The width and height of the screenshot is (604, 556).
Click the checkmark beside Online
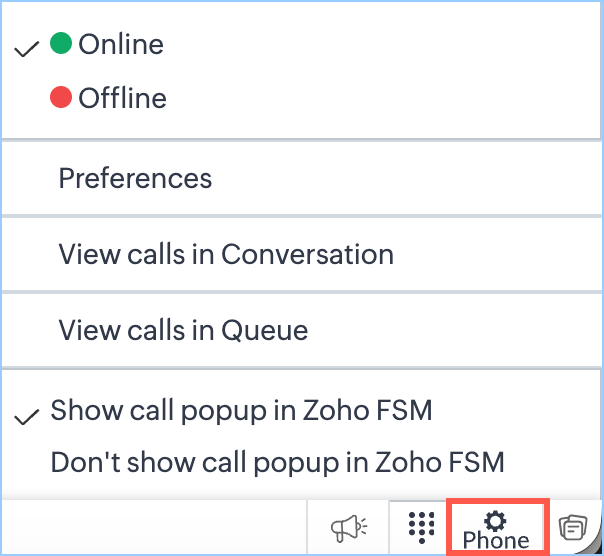(x=29, y=47)
